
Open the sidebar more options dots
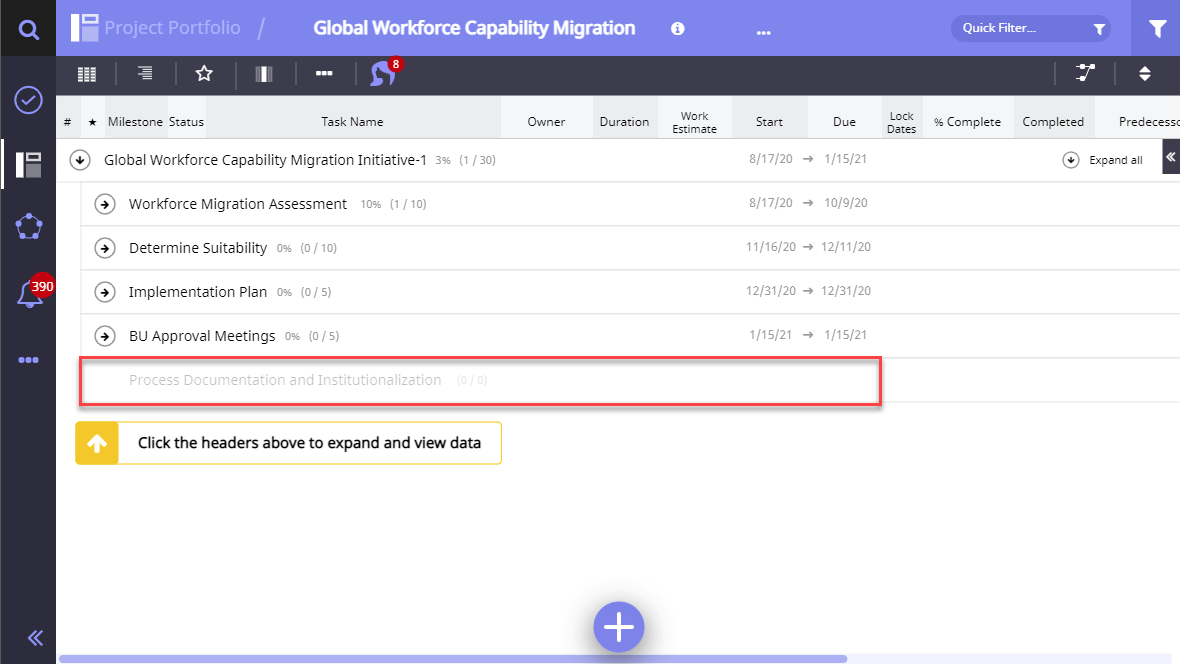[x=29, y=360]
